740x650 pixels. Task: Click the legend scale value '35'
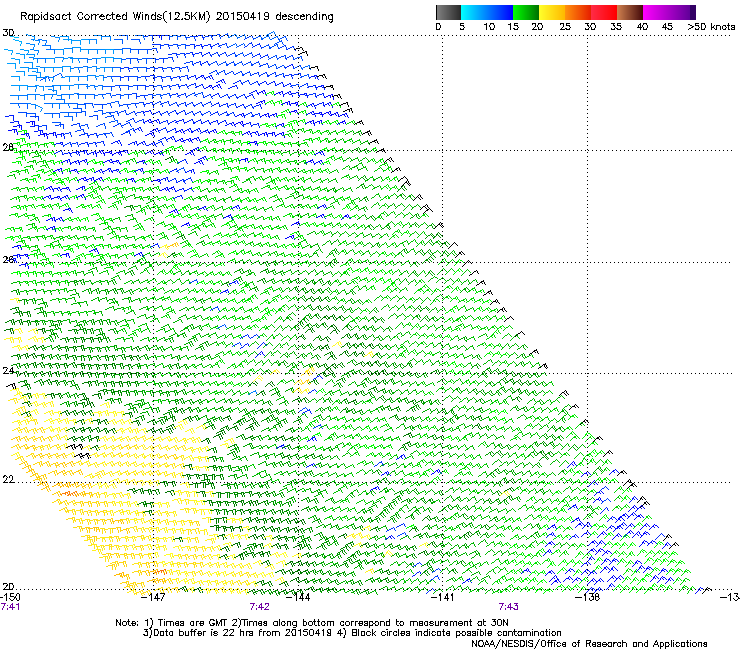616,27
